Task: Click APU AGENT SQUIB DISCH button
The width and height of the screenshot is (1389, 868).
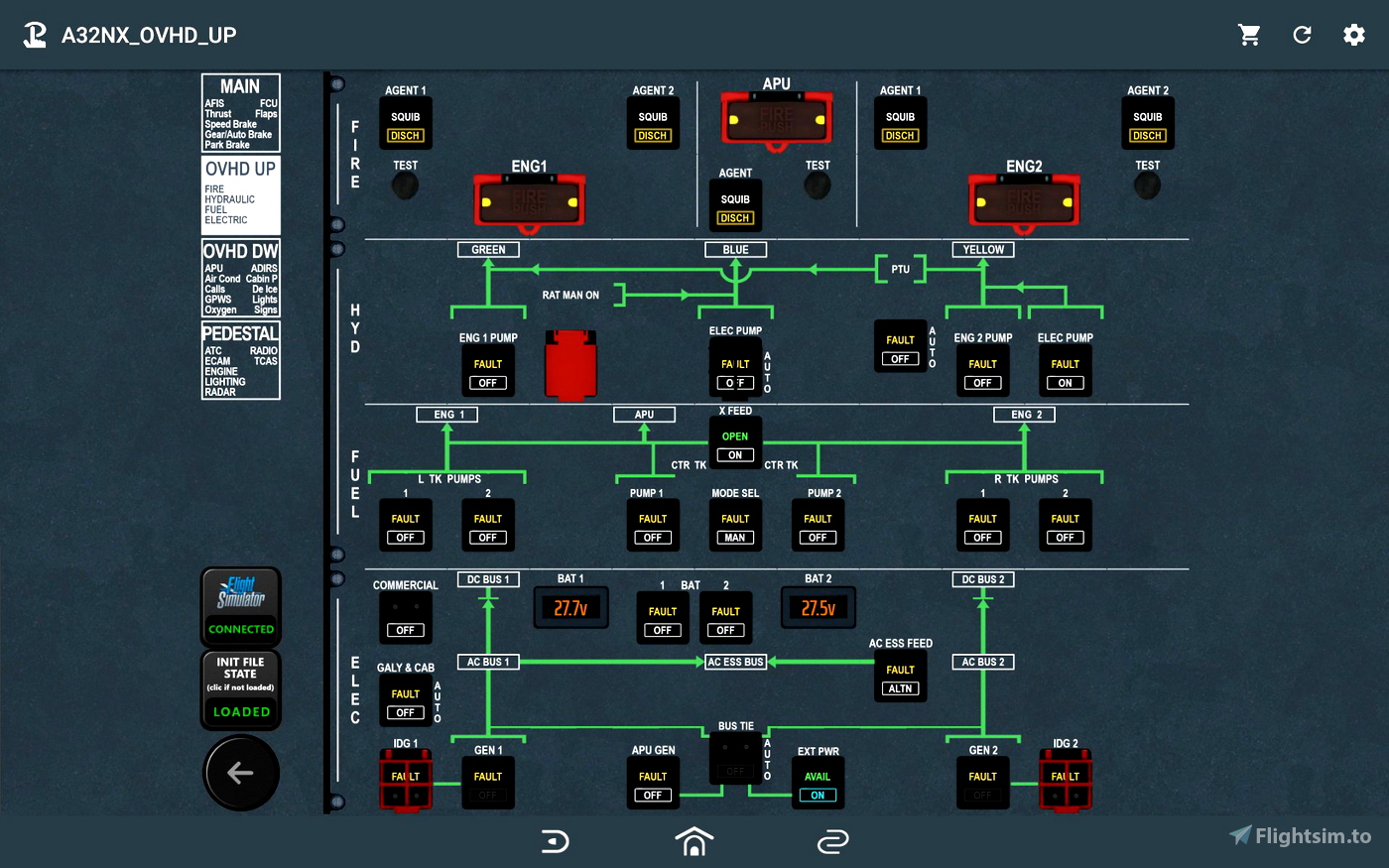Action: (735, 206)
